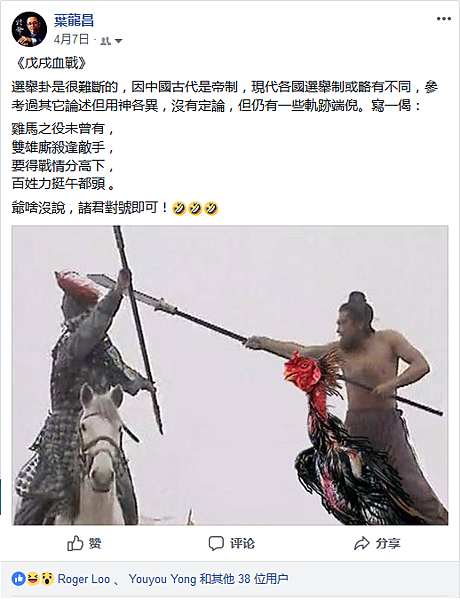The height and width of the screenshot is (600, 460).
Task: Click the thumbs-up icon to like the post
Action: [75, 543]
